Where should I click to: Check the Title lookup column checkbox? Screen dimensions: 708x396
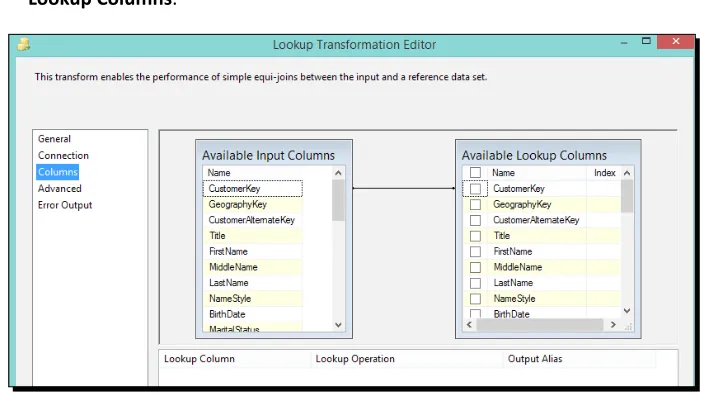pyautogui.click(x=475, y=236)
